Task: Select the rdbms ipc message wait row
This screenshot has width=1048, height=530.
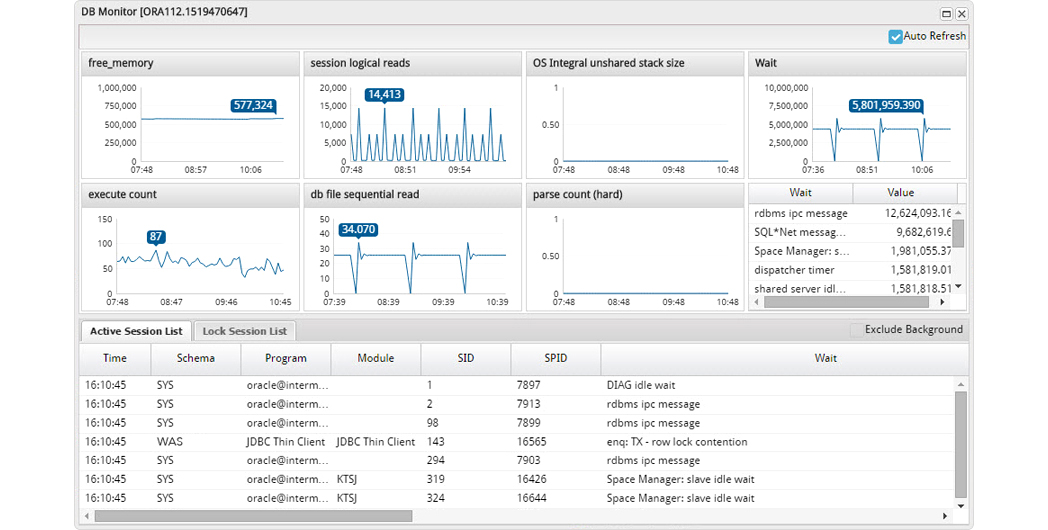Action: pyautogui.click(x=851, y=213)
